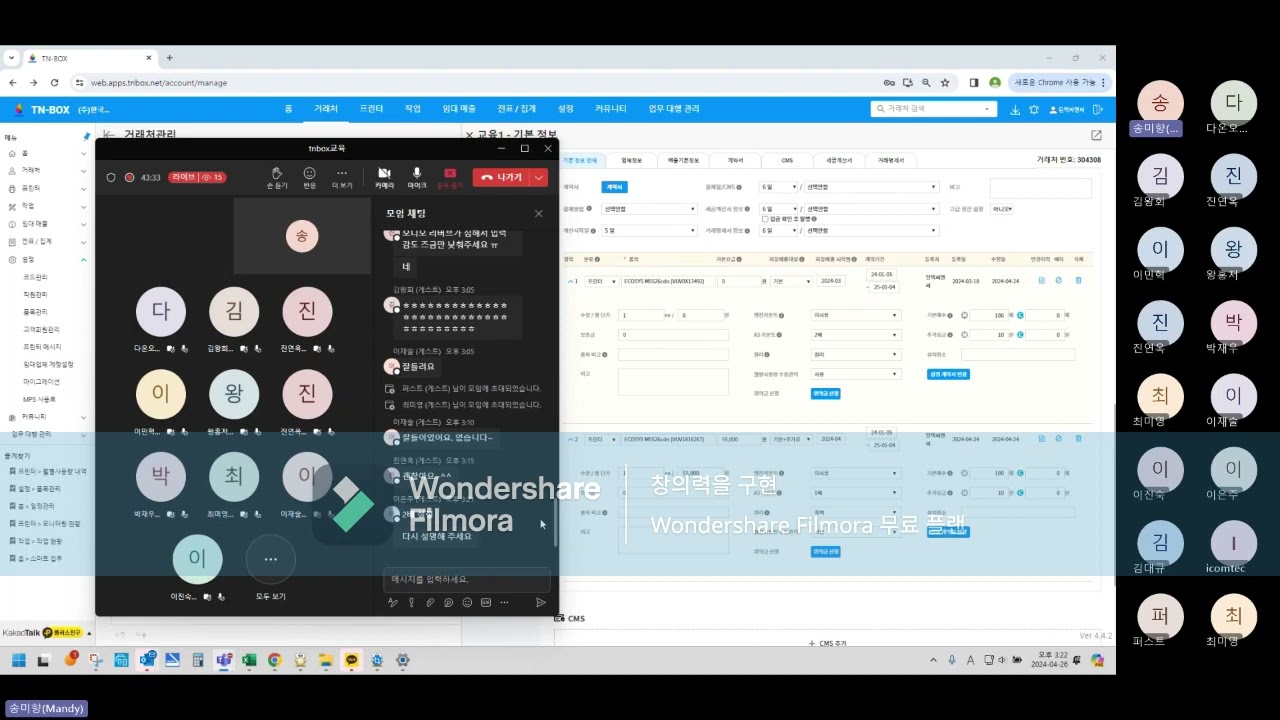Open change history icon in row 1
1280x720 pixels.
click(1041, 281)
